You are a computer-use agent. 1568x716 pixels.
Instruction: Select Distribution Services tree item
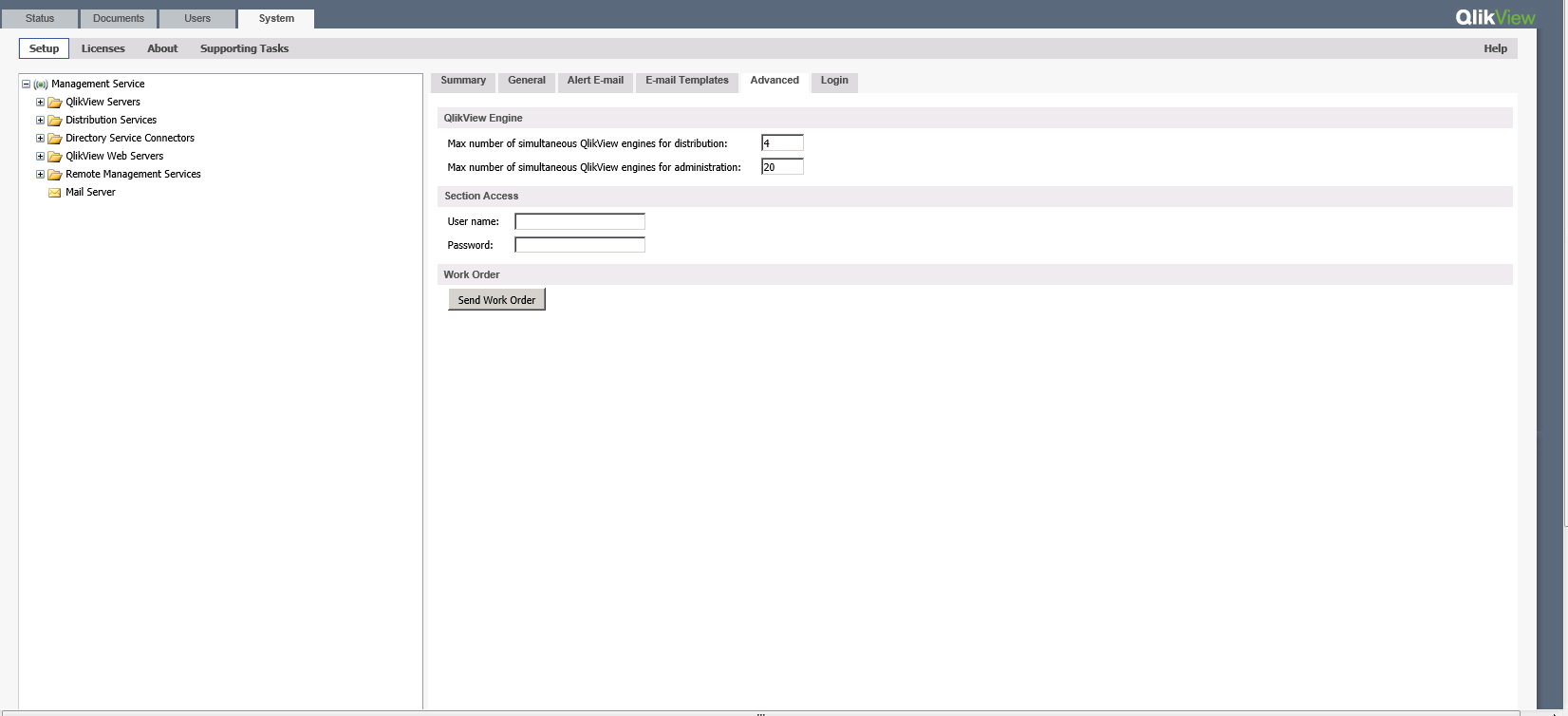coord(111,121)
